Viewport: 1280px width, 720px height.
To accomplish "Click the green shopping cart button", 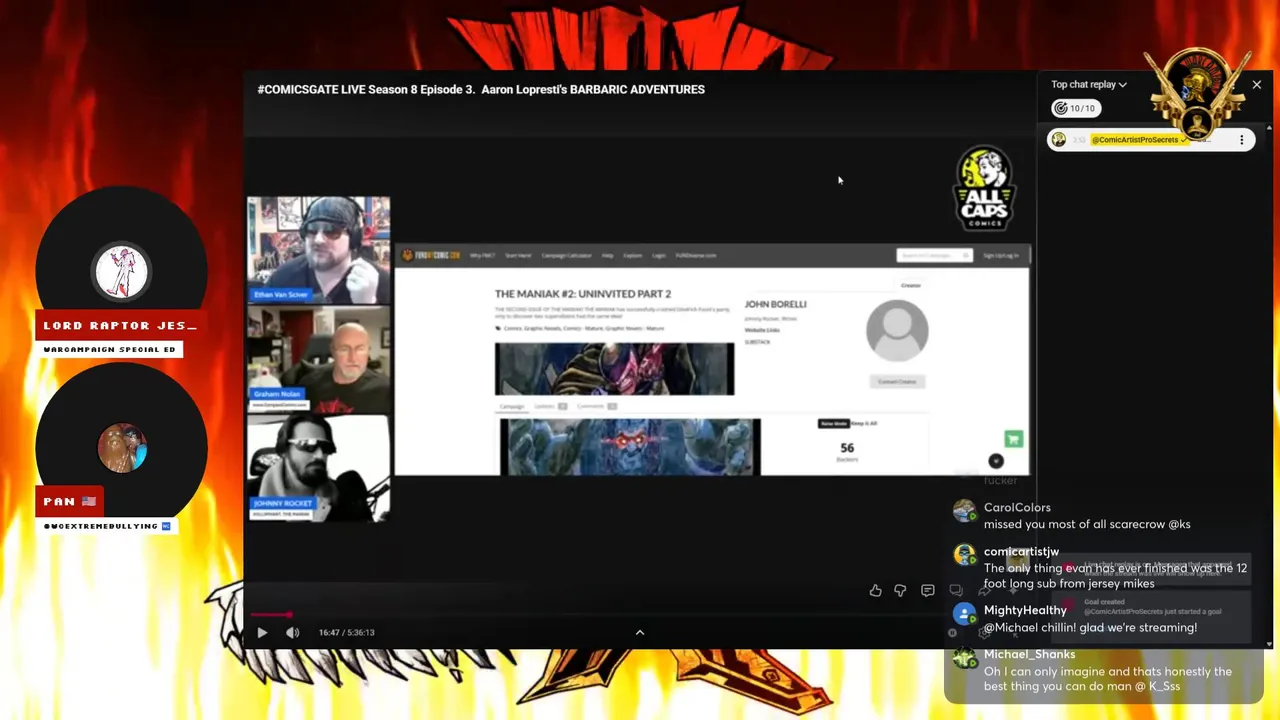I will [x=1013, y=439].
